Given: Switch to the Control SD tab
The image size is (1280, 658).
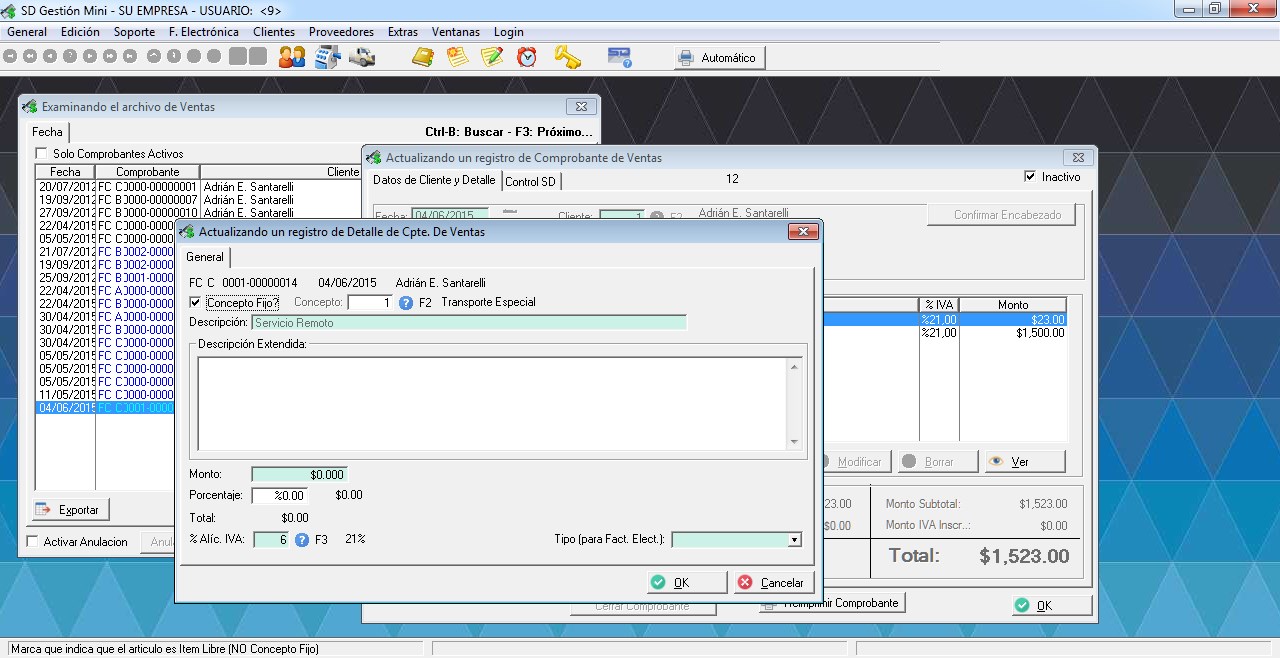Looking at the screenshot, I should (530, 182).
